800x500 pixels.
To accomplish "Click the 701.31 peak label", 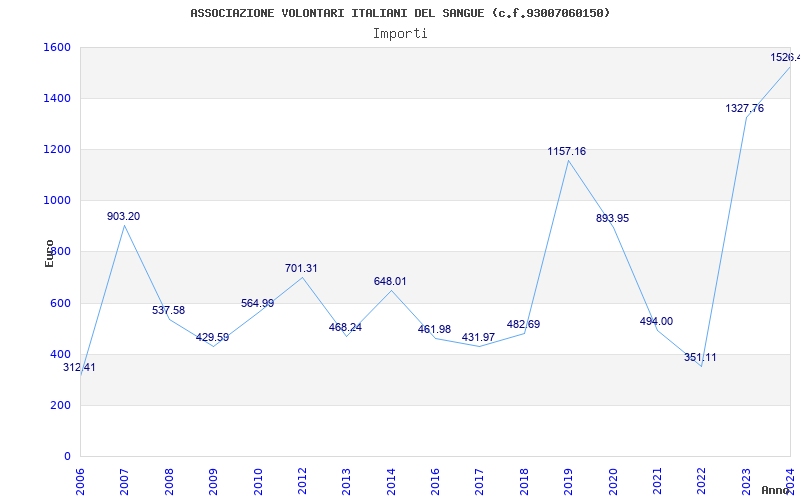I will [x=301, y=268].
